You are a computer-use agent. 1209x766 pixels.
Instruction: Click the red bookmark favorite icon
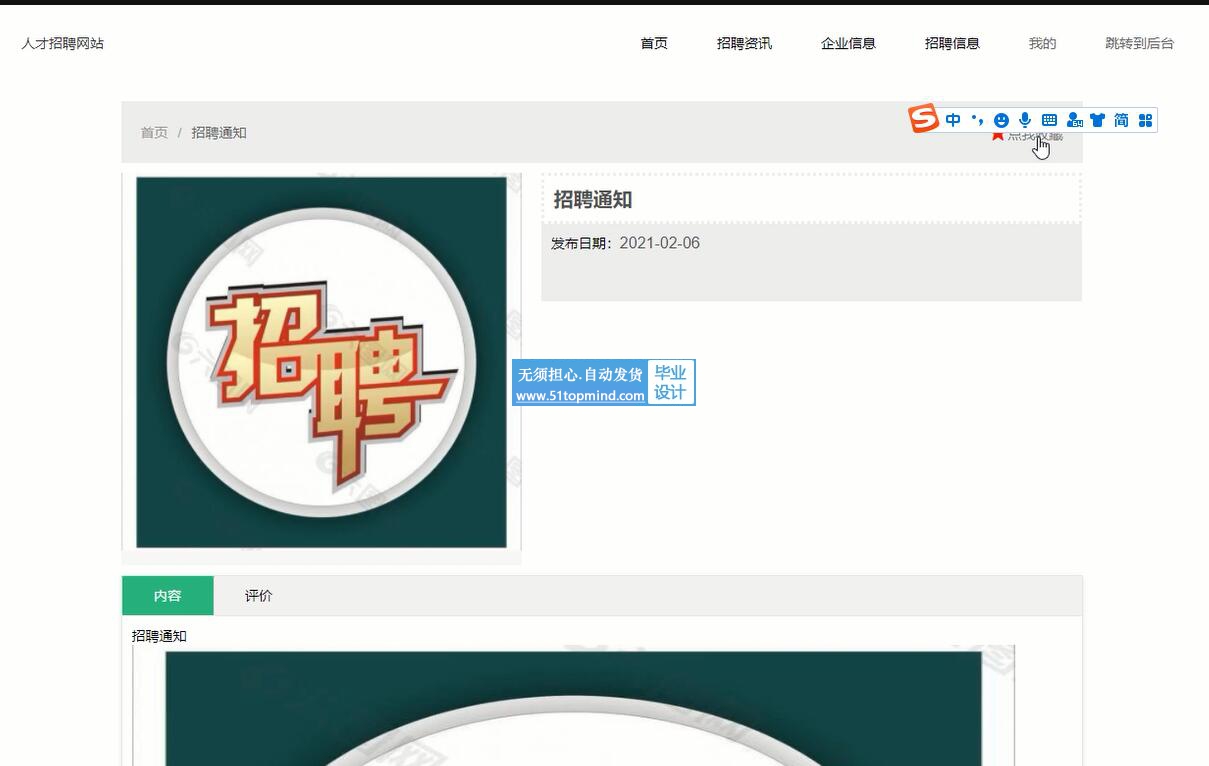click(997, 135)
